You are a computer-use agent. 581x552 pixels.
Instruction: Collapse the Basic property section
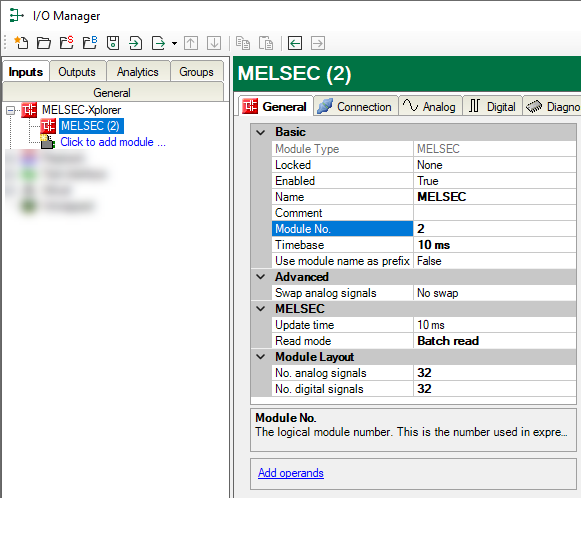(261, 132)
